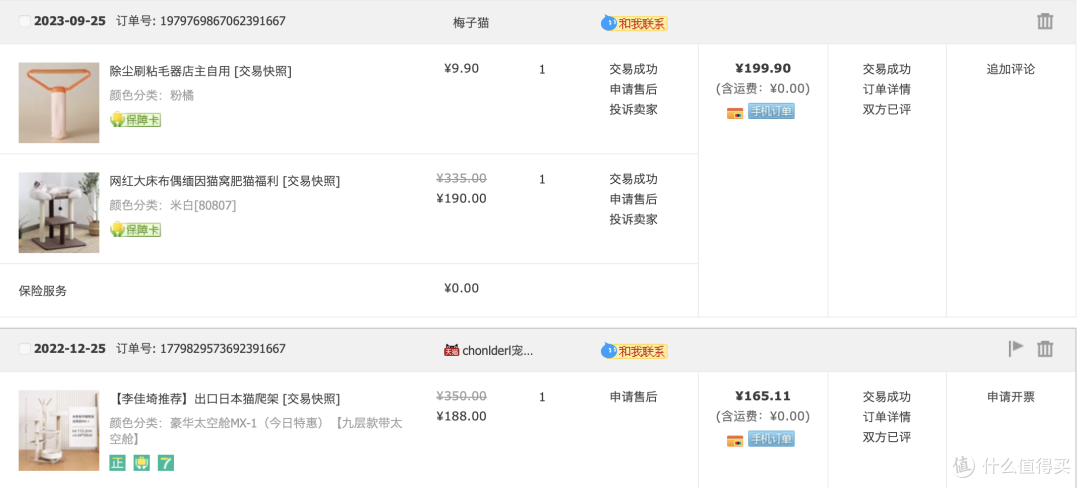Click 保障卡 badge under the 猫窝 item

tap(136, 230)
